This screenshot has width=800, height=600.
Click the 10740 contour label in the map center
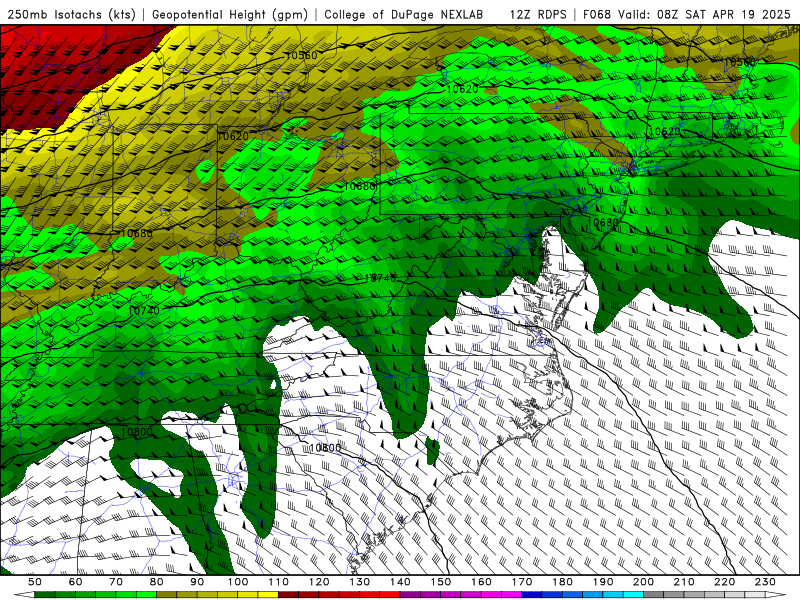click(x=381, y=279)
